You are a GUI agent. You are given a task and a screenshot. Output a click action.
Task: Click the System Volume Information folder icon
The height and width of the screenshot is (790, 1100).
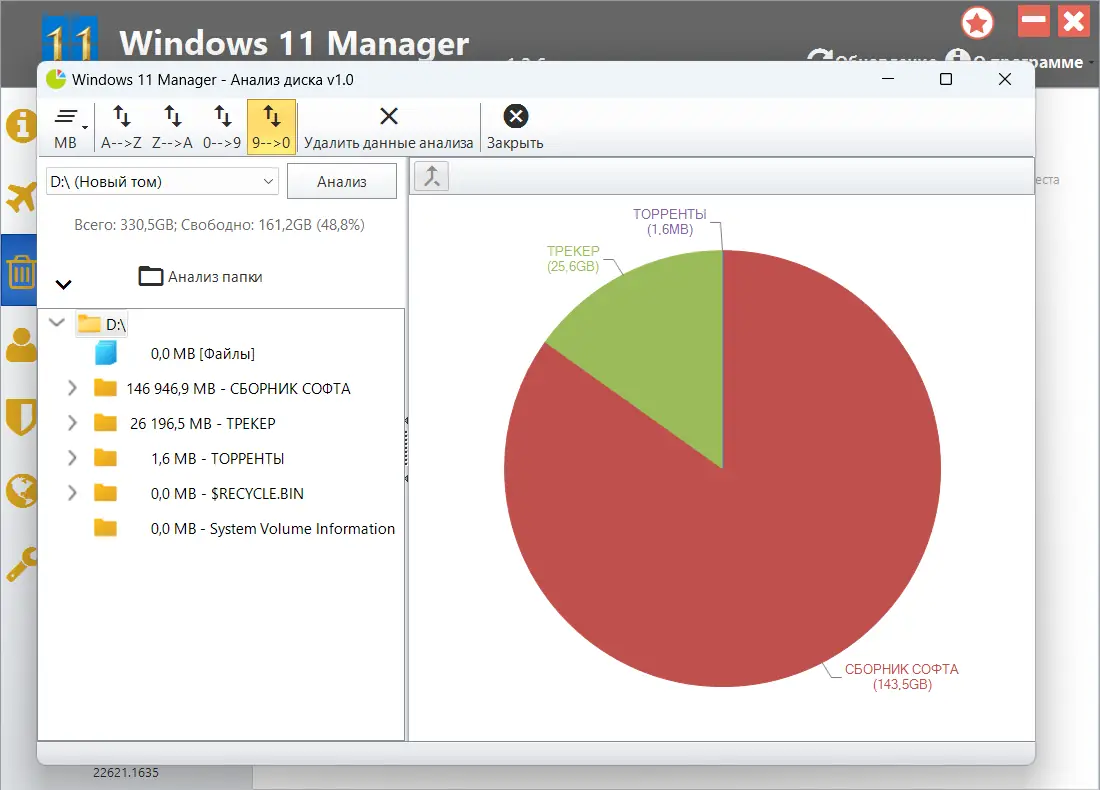click(x=105, y=528)
